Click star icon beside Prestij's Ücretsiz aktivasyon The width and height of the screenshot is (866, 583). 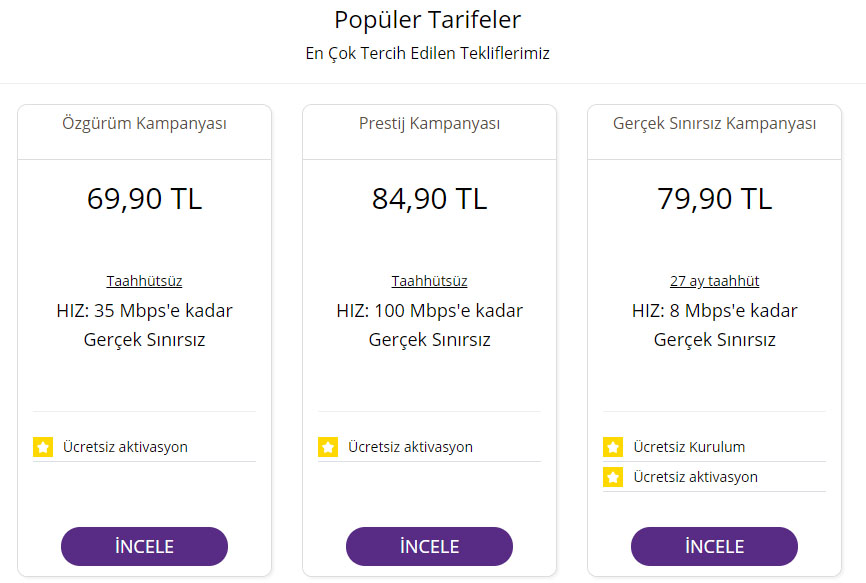pos(327,447)
